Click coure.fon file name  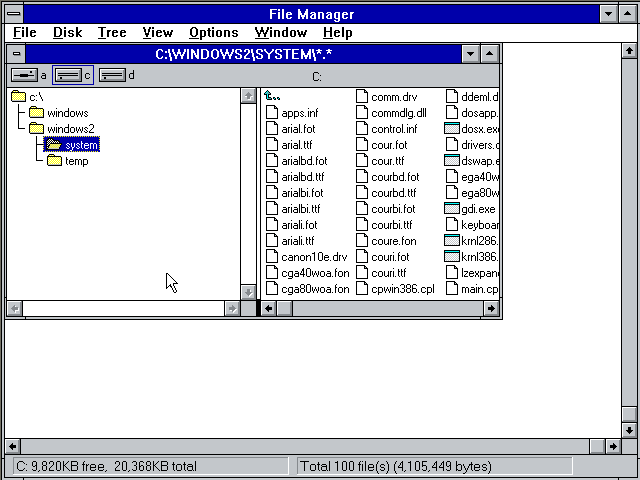click(x=394, y=241)
